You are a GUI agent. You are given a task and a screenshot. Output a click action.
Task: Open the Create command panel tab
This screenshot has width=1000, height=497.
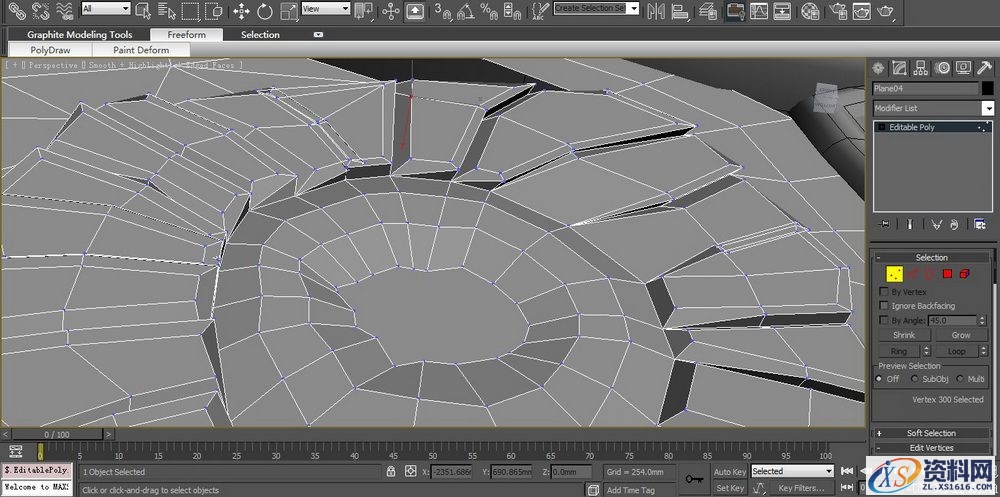tap(879, 68)
